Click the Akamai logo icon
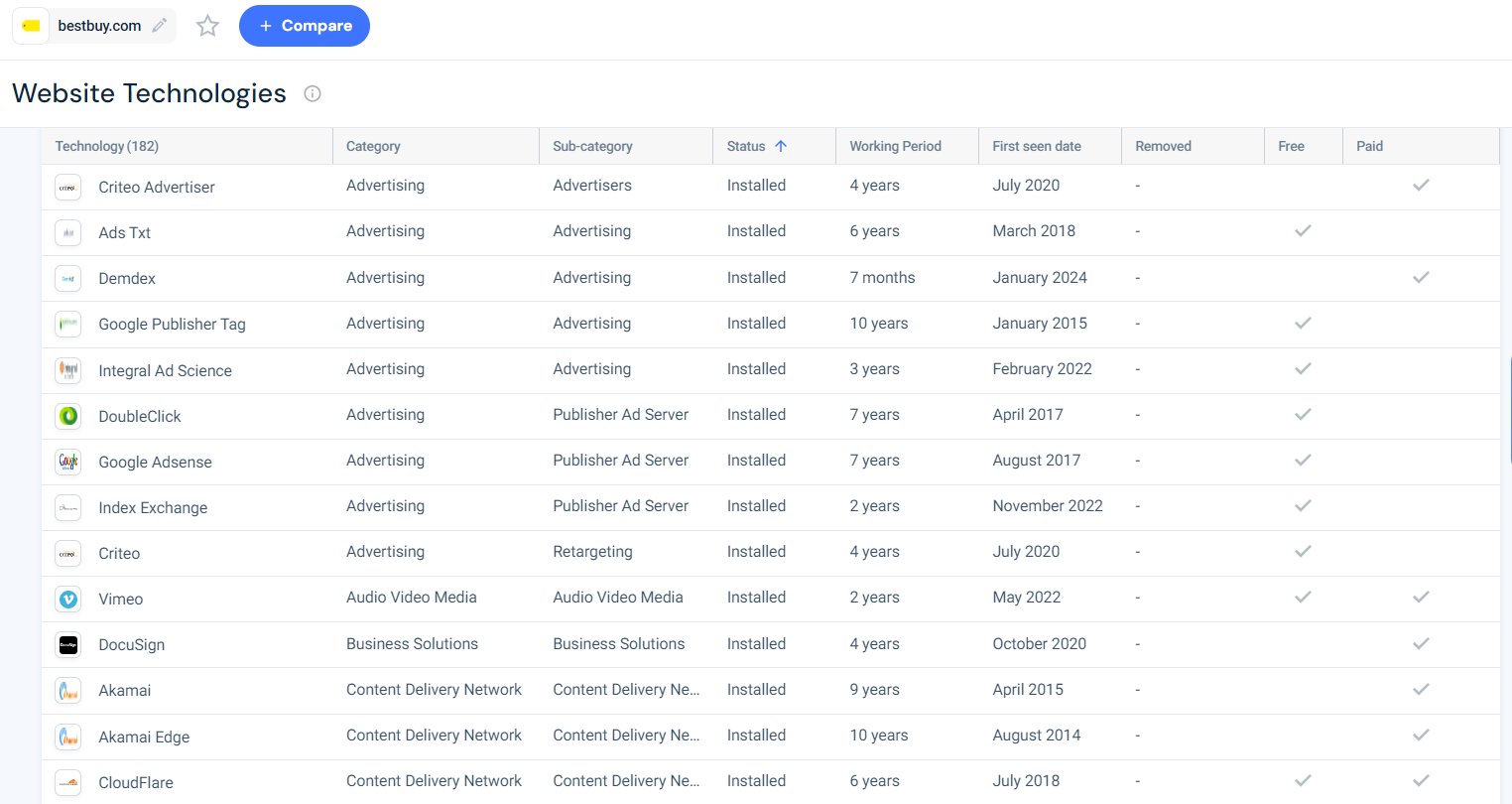Viewport: 1512px width, 804px height. tap(67, 690)
